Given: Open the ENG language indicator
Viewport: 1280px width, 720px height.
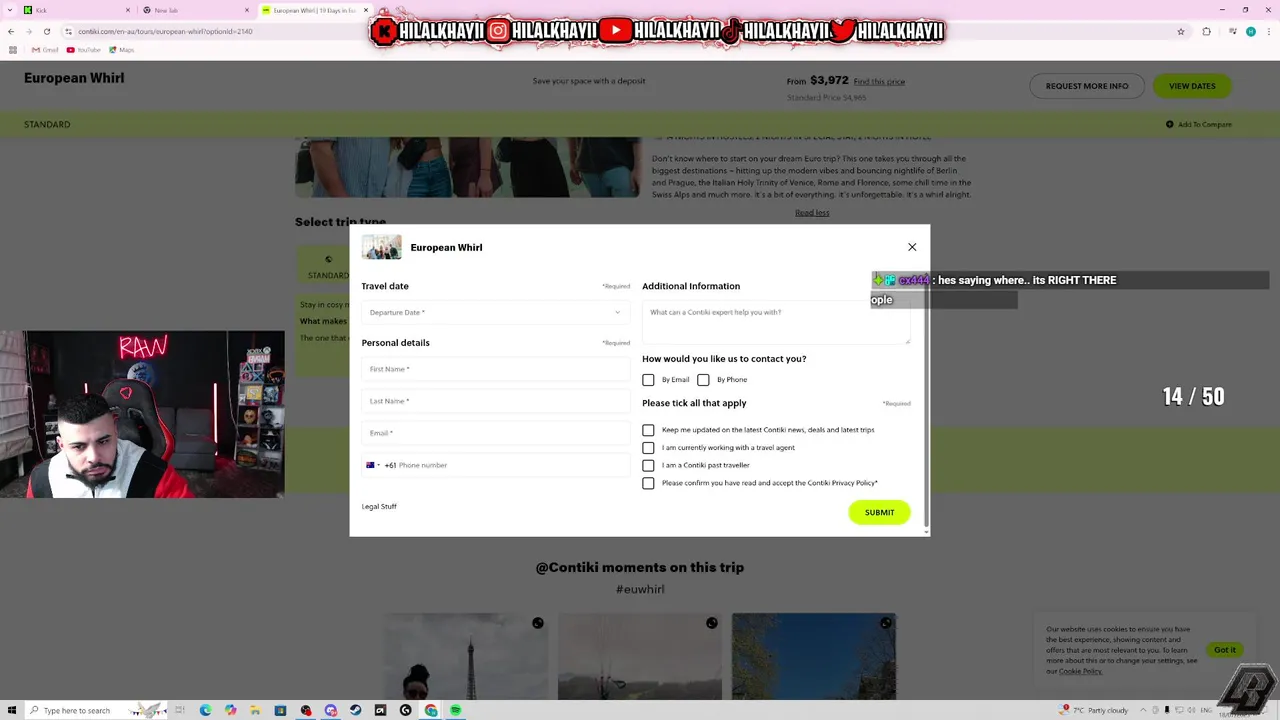Looking at the screenshot, I should point(1206,710).
